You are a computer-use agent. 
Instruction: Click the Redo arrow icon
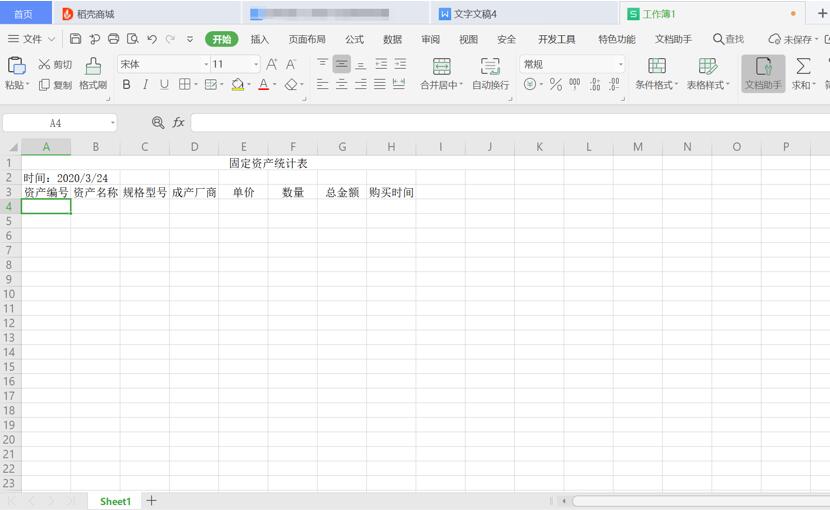pyautogui.click(x=170, y=39)
